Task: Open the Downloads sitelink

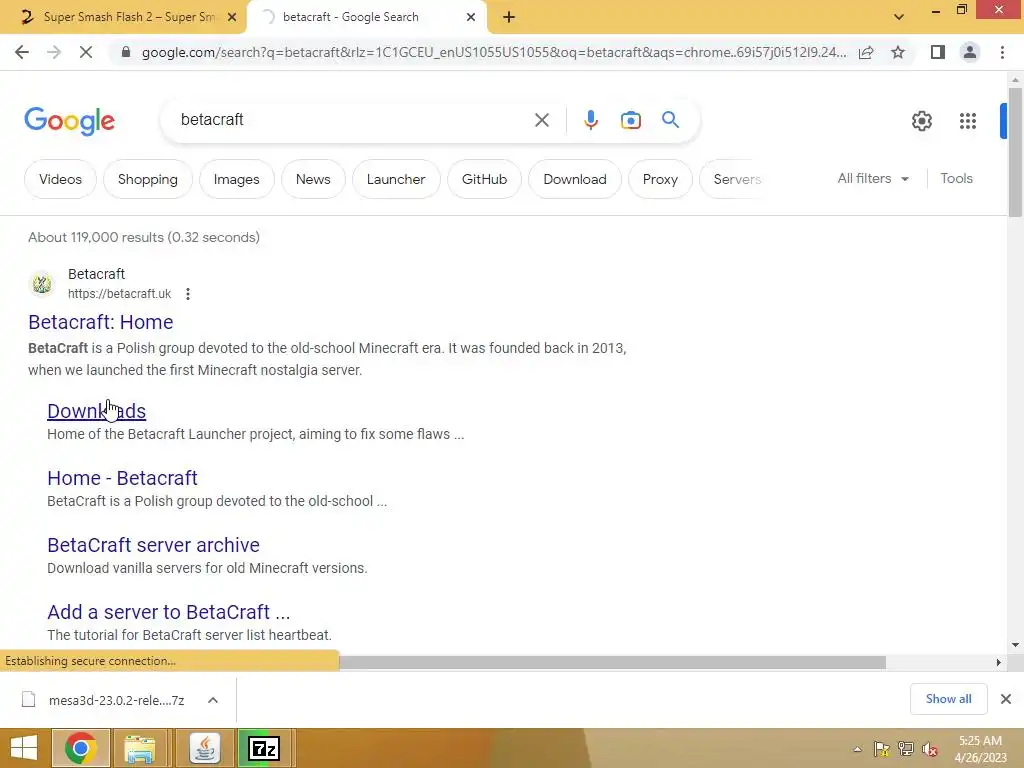Action: click(97, 411)
